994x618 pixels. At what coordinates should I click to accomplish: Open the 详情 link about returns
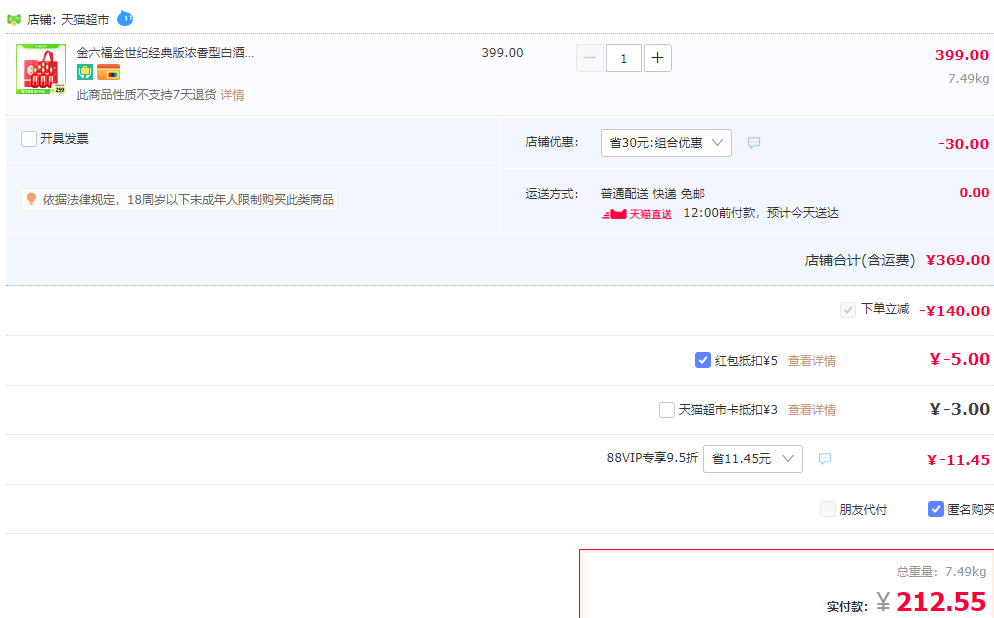[x=232, y=95]
